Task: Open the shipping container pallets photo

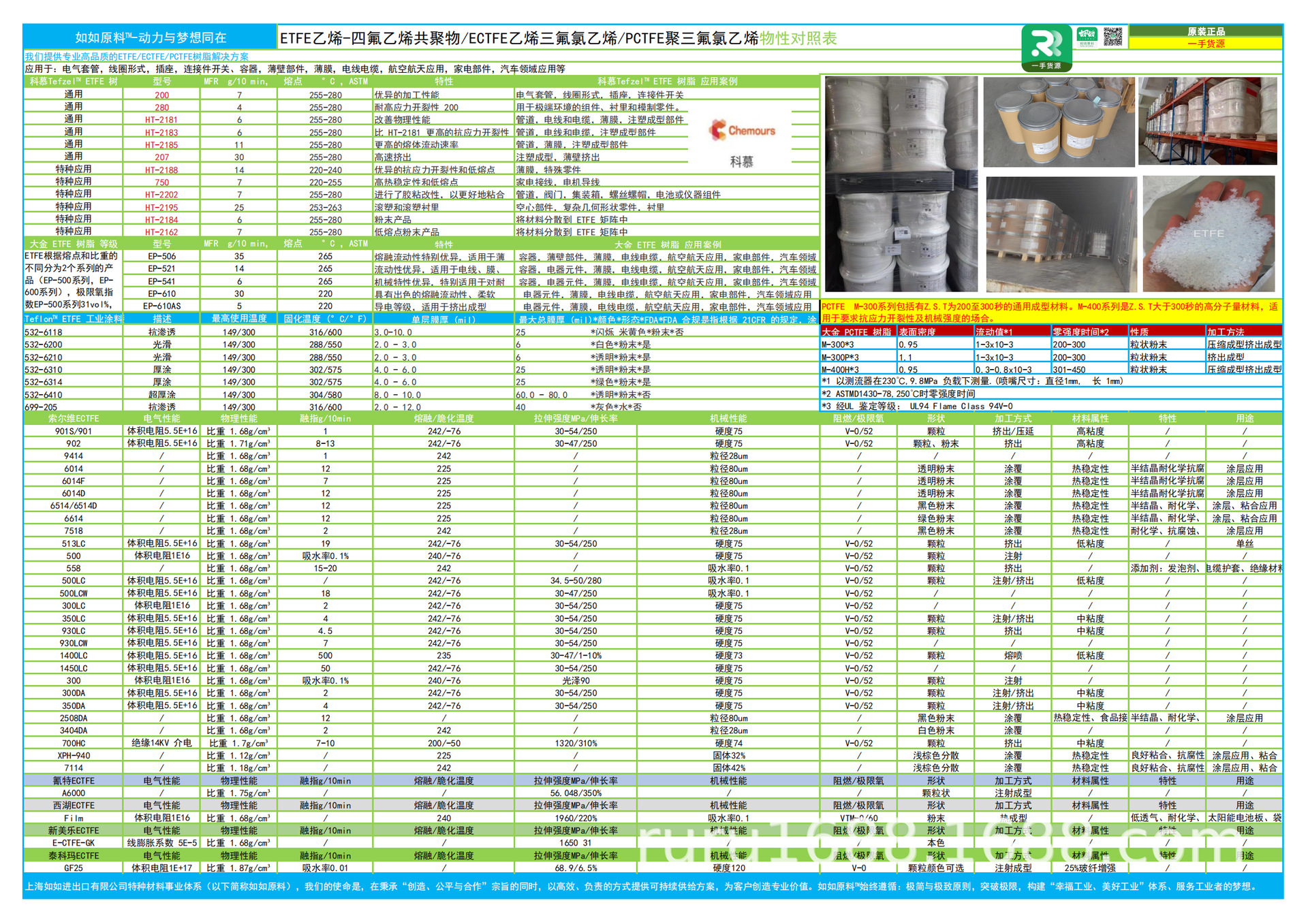Action: click(1061, 234)
